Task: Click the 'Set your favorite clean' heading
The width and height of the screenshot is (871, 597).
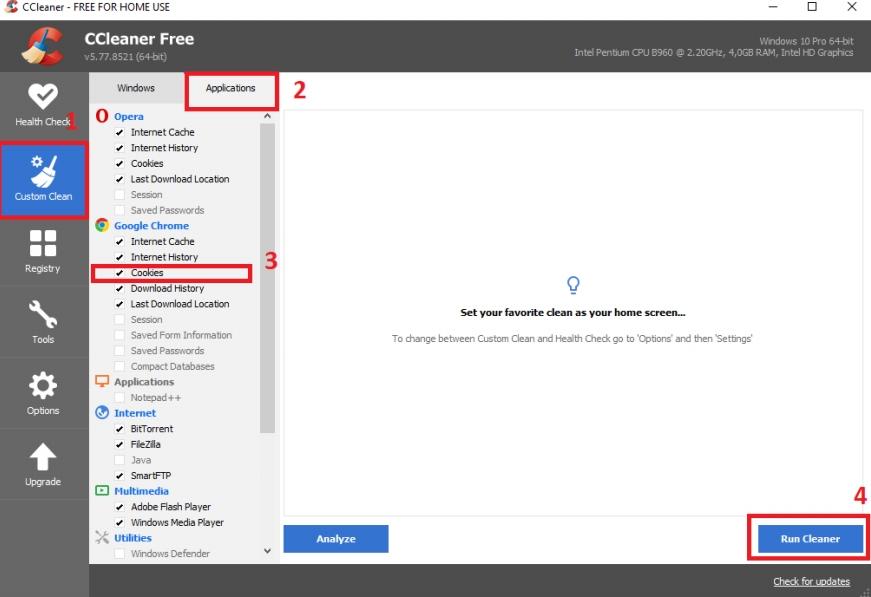Action: coord(573,313)
